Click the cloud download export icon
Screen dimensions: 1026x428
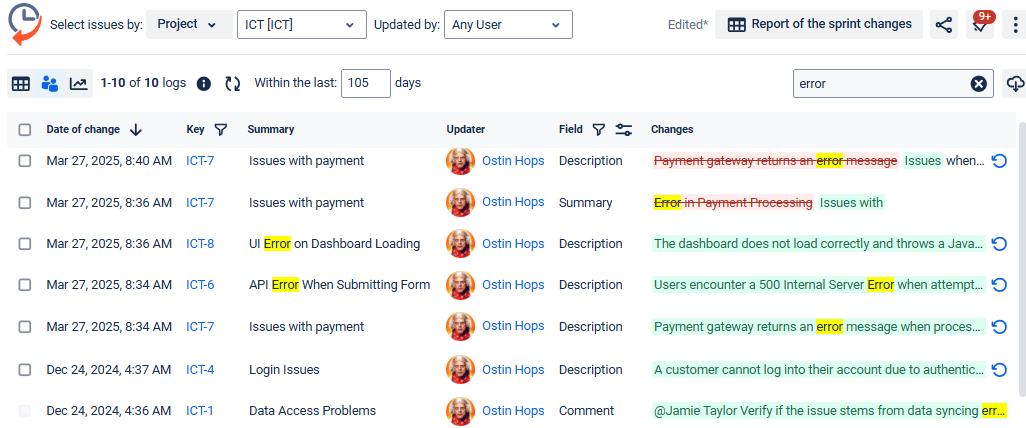pos(1015,84)
